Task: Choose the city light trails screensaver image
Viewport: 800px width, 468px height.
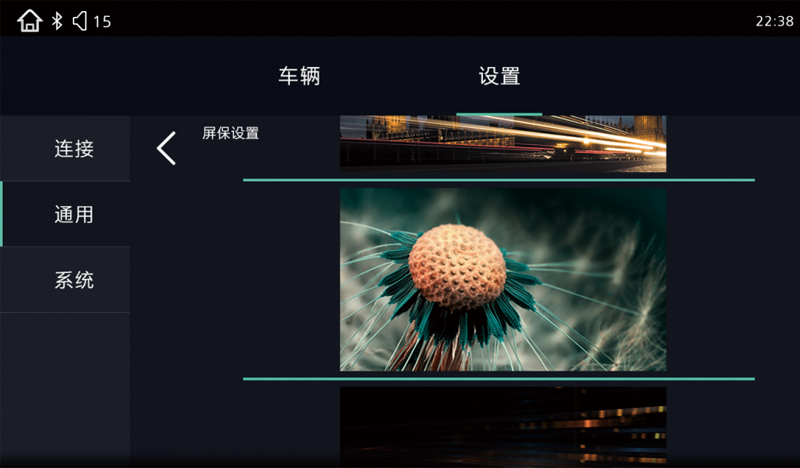Action: coord(503,144)
